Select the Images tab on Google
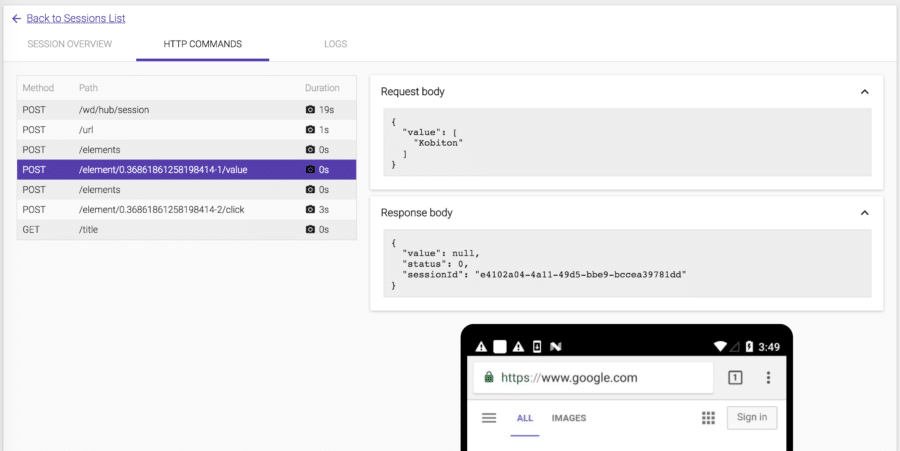This screenshot has width=900, height=451. coord(568,418)
